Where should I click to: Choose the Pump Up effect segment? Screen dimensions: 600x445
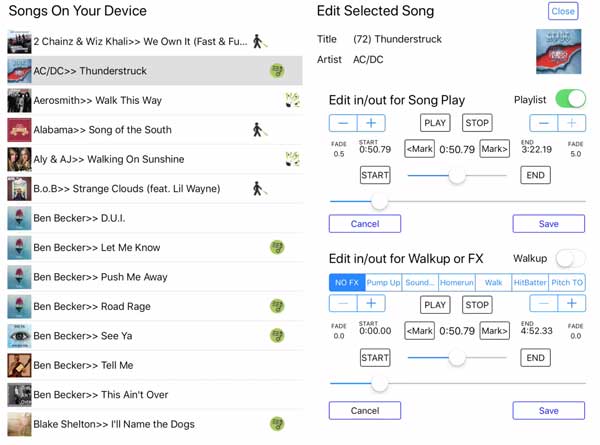[x=383, y=283]
